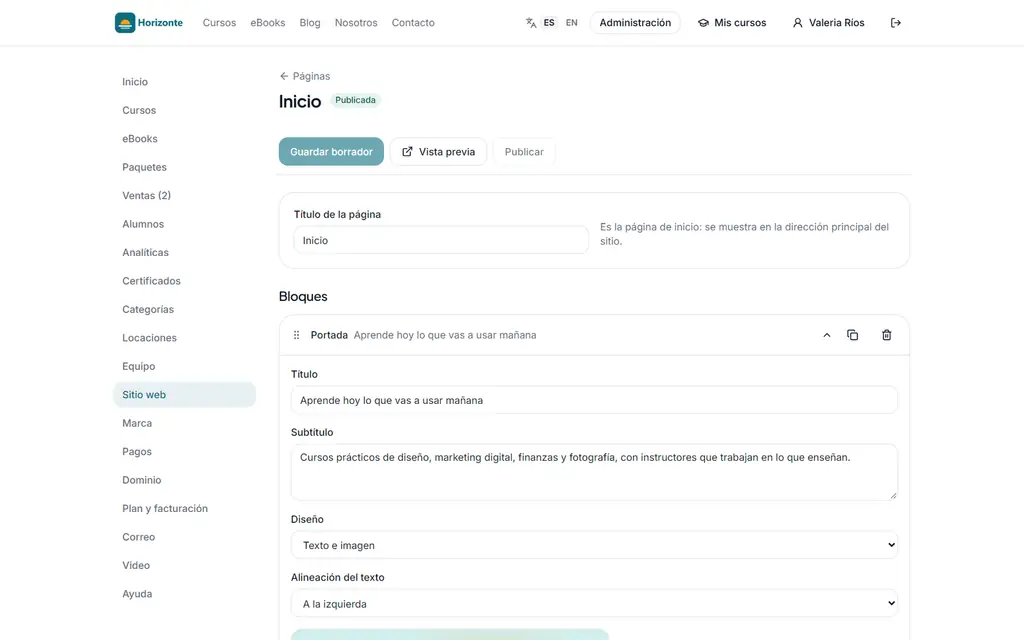Click into the Subtítulo text area
Viewport: 1024px width, 640px height.
[594, 472]
